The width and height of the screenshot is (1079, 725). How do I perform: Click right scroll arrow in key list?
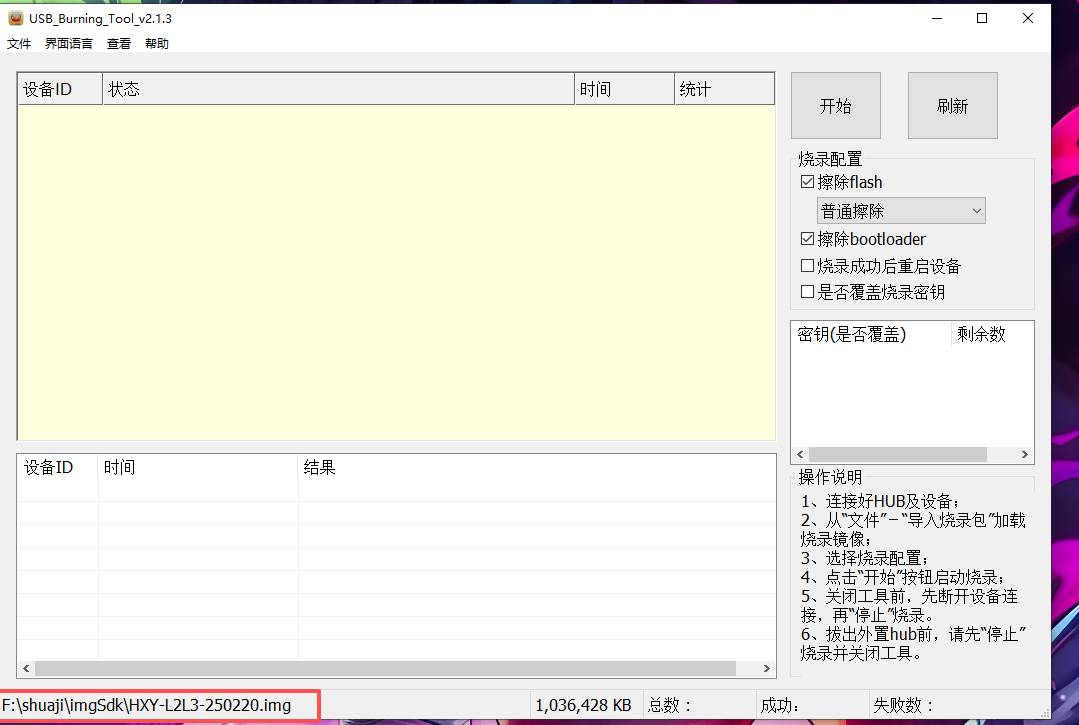click(1025, 455)
